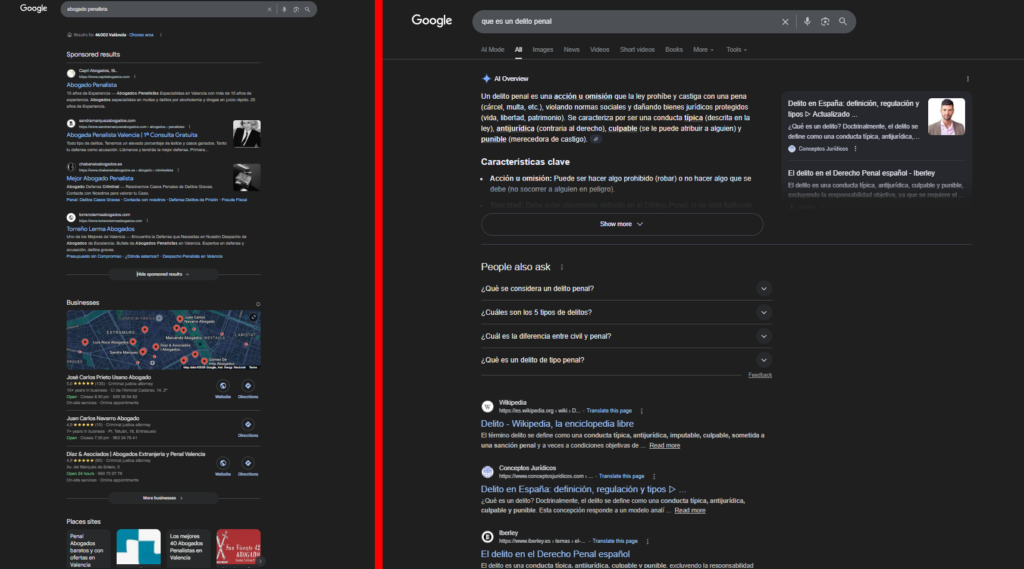
Task: Expand '¿Cuáles son los 5 tipos de delitos?'
Action: (764, 313)
